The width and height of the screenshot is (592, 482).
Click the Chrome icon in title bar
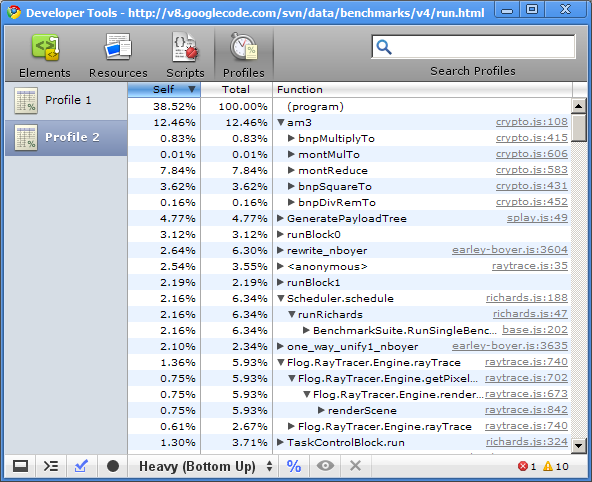[14, 12]
